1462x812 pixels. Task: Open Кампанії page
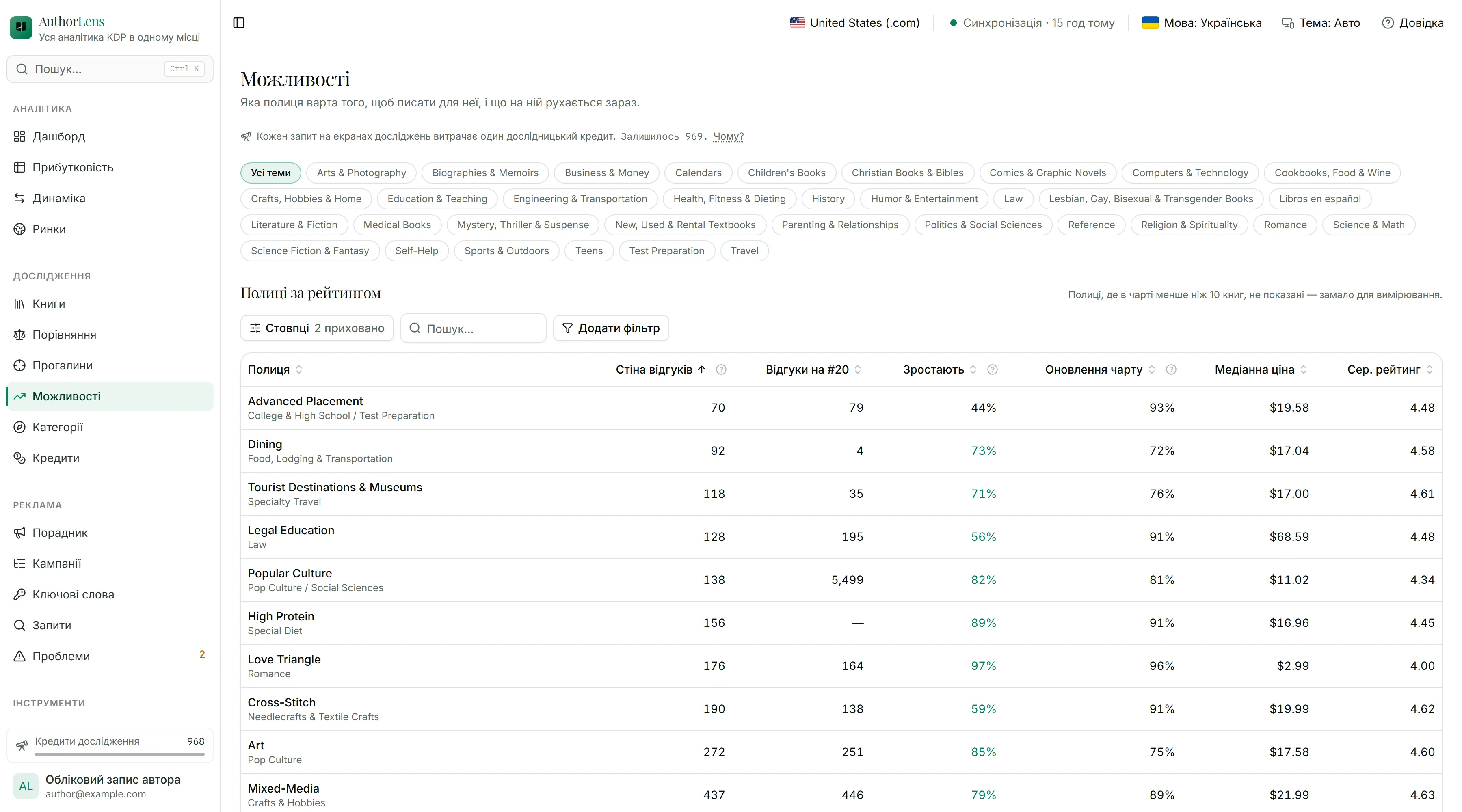coord(110,564)
